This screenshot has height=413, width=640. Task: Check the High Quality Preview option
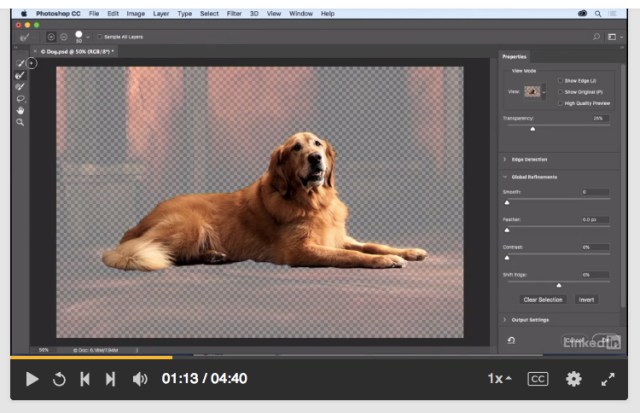(x=560, y=102)
